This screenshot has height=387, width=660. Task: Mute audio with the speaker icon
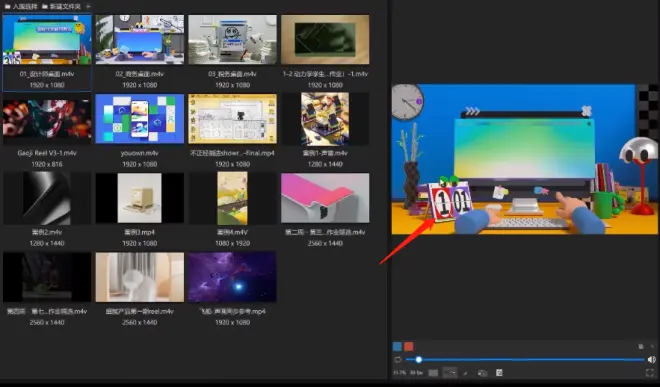652,360
